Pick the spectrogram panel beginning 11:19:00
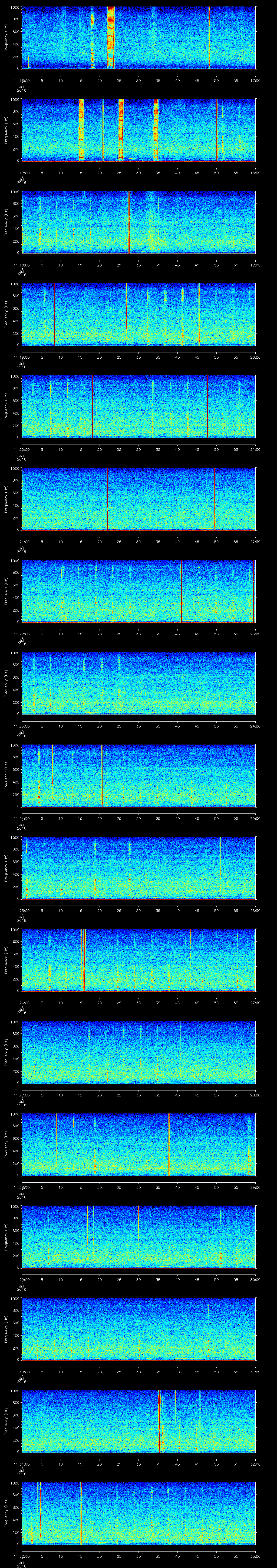277x1568 pixels. pyautogui.click(x=138, y=315)
